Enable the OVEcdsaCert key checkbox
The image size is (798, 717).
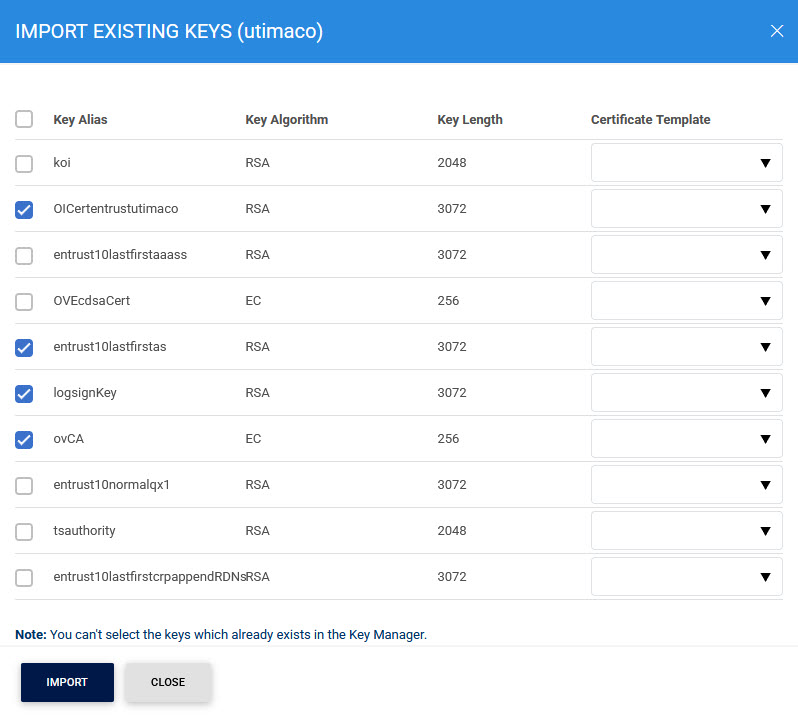pyautogui.click(x=24, y=301)
